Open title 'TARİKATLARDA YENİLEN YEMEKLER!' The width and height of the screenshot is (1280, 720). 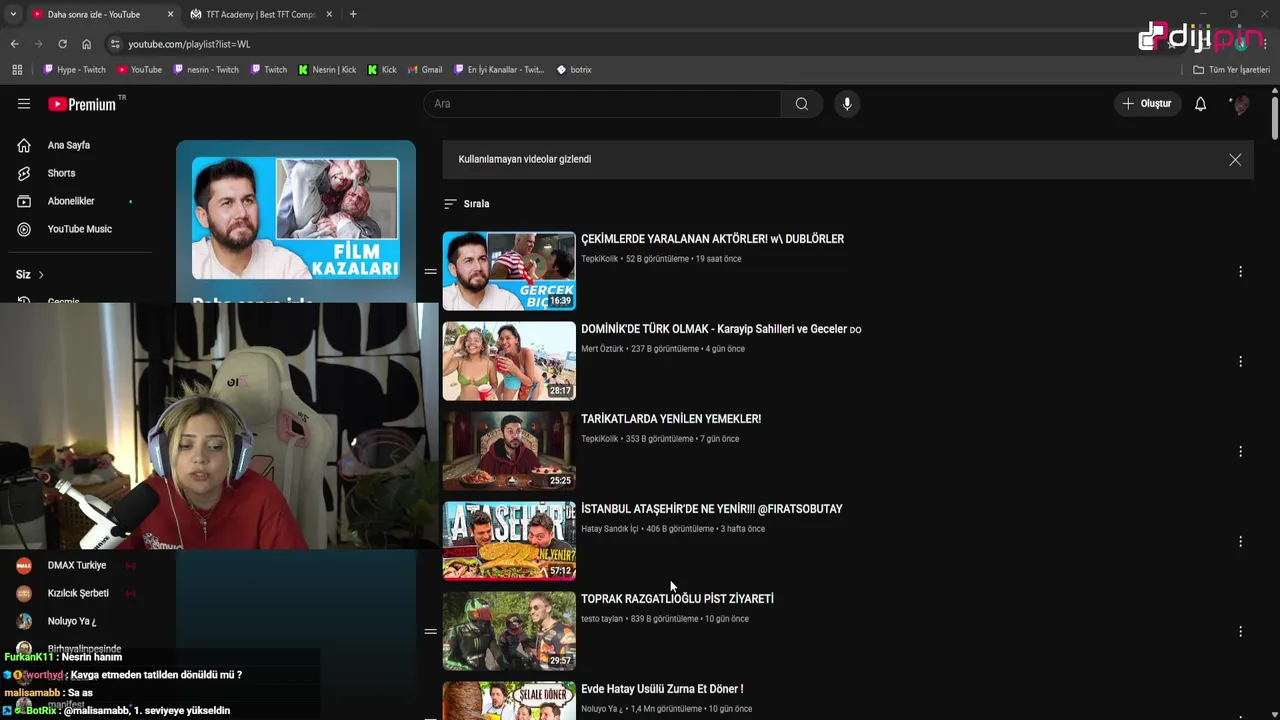point(671,419)
